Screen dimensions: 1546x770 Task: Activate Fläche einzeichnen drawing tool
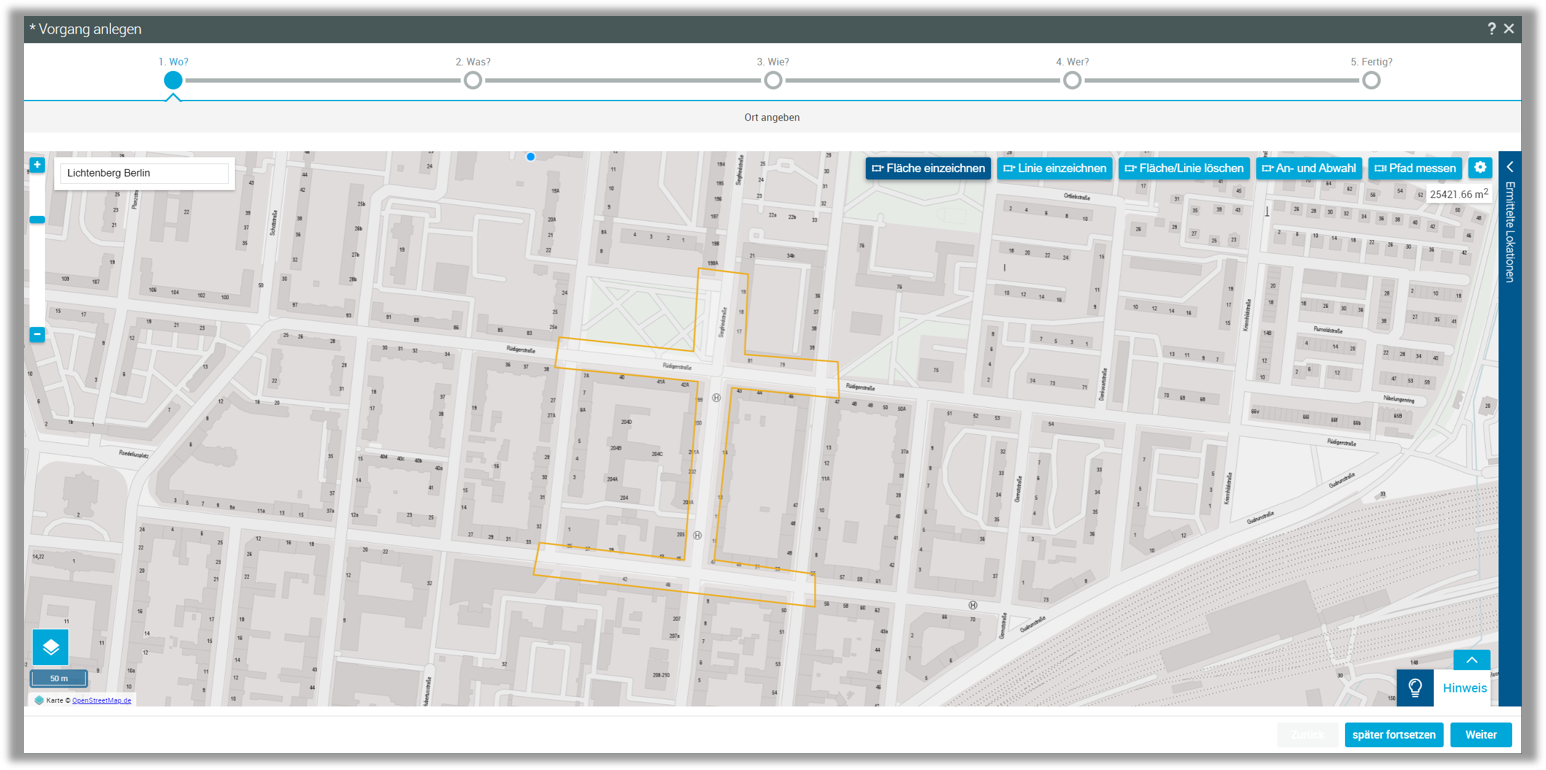click(928, 168)
